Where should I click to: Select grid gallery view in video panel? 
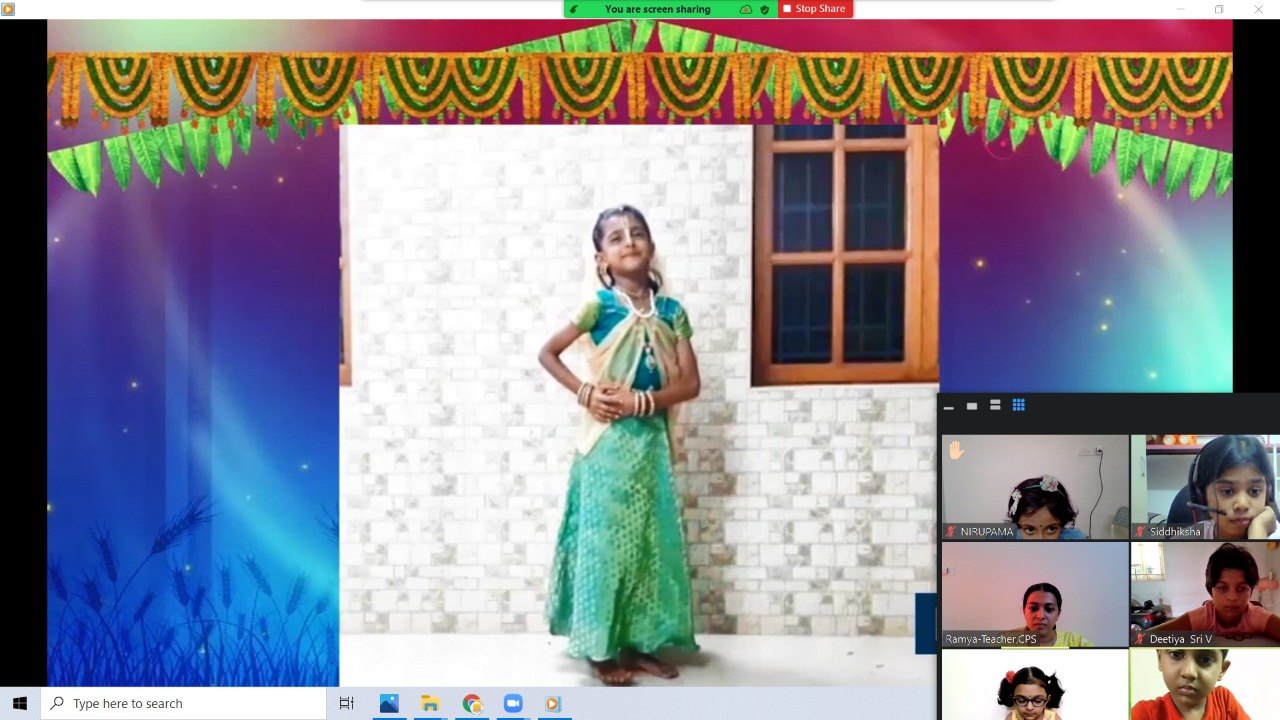[x=1019, y=405]
